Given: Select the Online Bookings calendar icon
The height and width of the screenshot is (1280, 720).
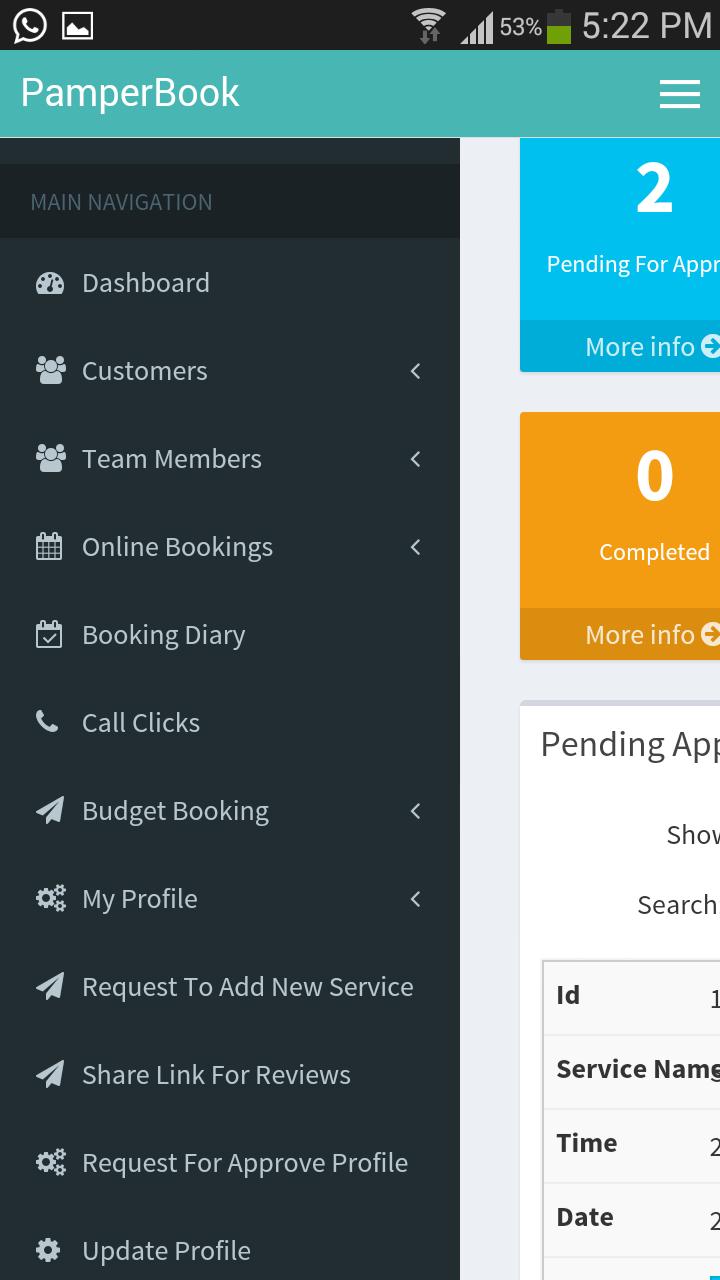Looking at the screenshot, I should tap(50, 547).
